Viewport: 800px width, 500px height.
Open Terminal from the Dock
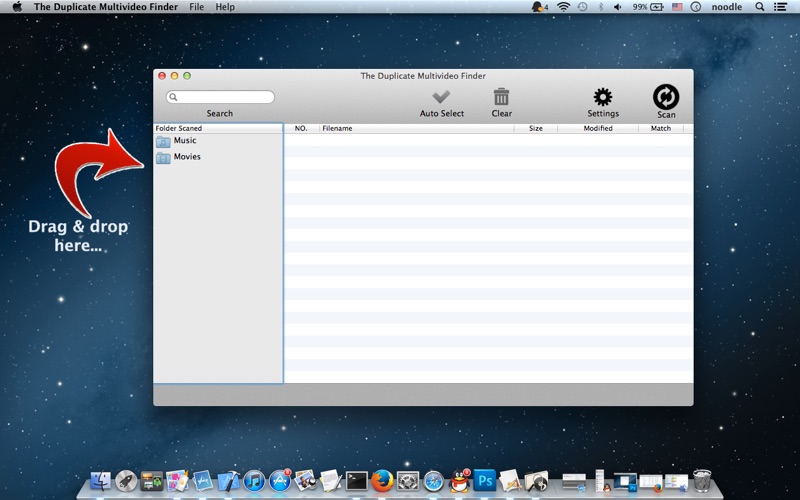(357, 481)
